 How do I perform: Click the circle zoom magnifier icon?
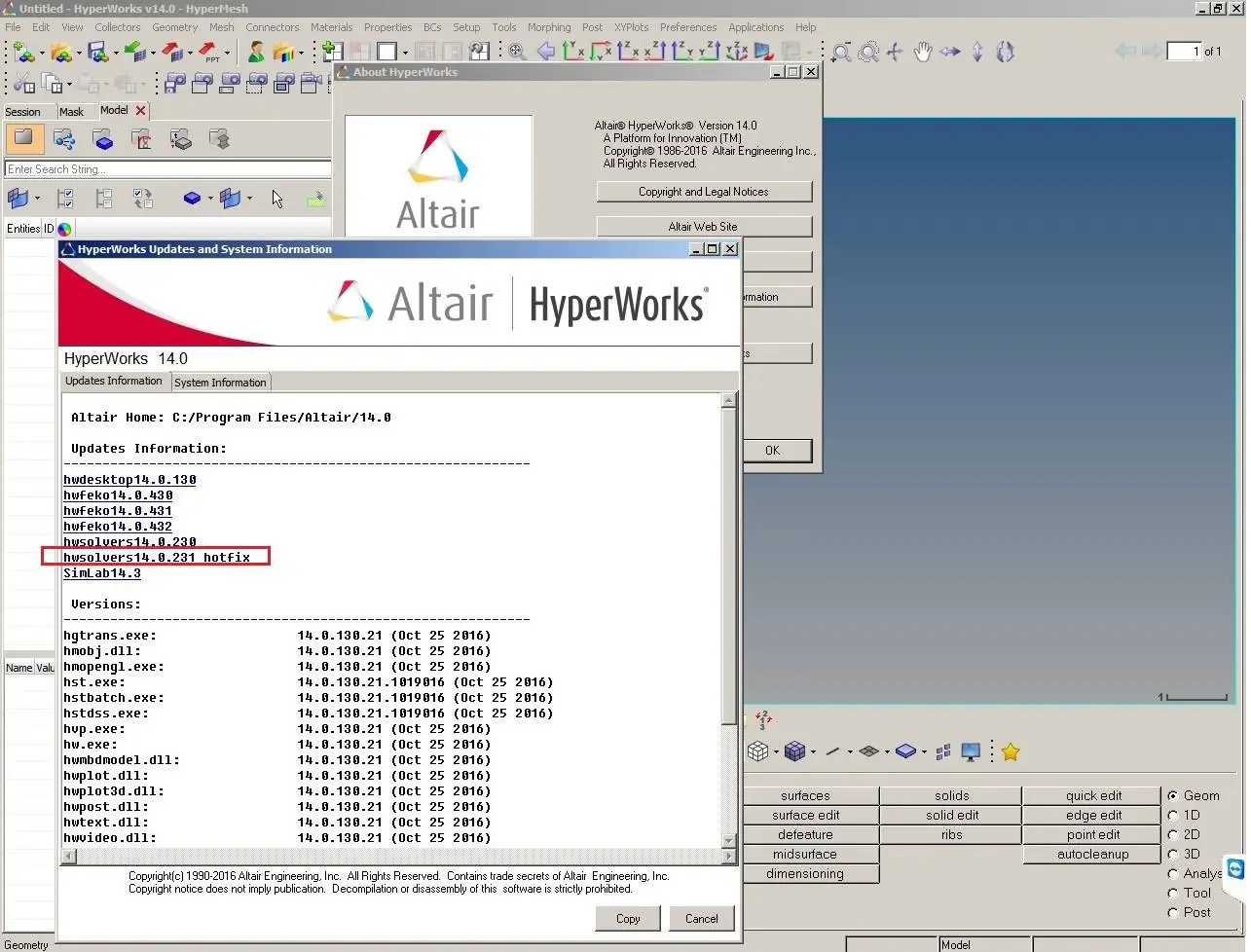[x=868, y=52]
